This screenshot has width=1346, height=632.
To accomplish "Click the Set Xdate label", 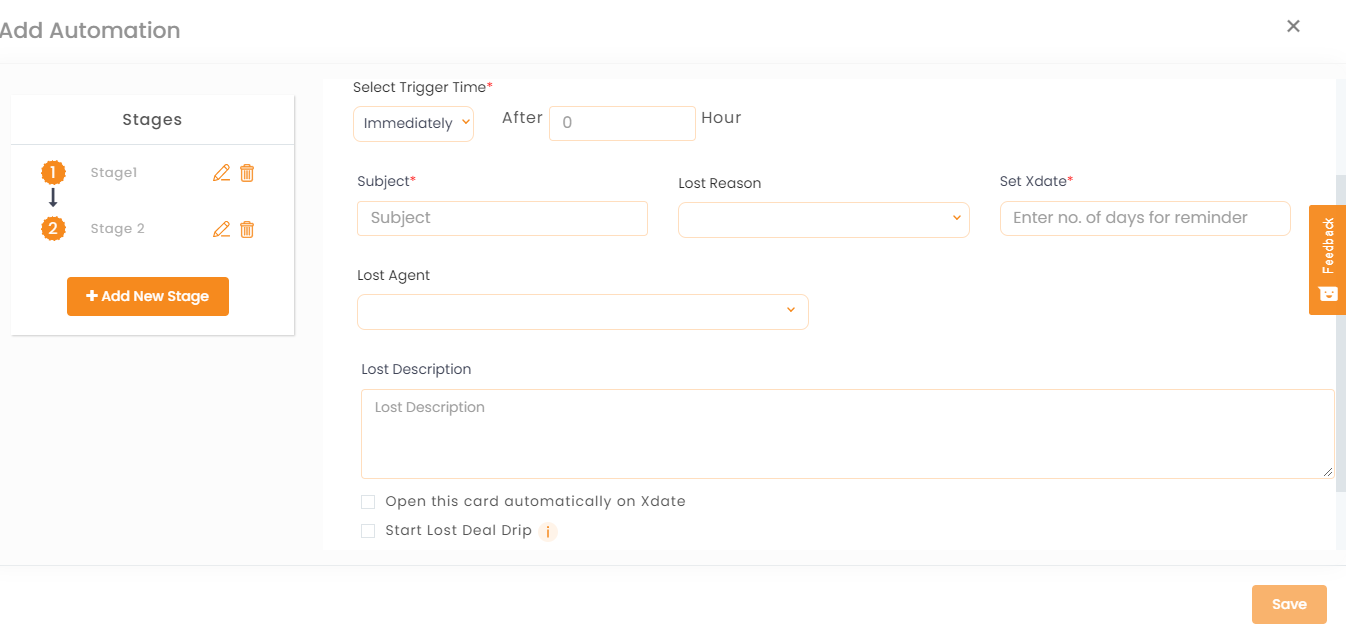I will 1036,182.
